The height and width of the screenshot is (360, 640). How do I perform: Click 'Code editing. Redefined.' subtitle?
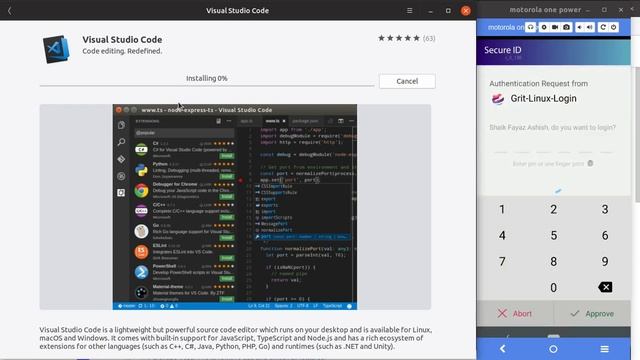(122, 51)
